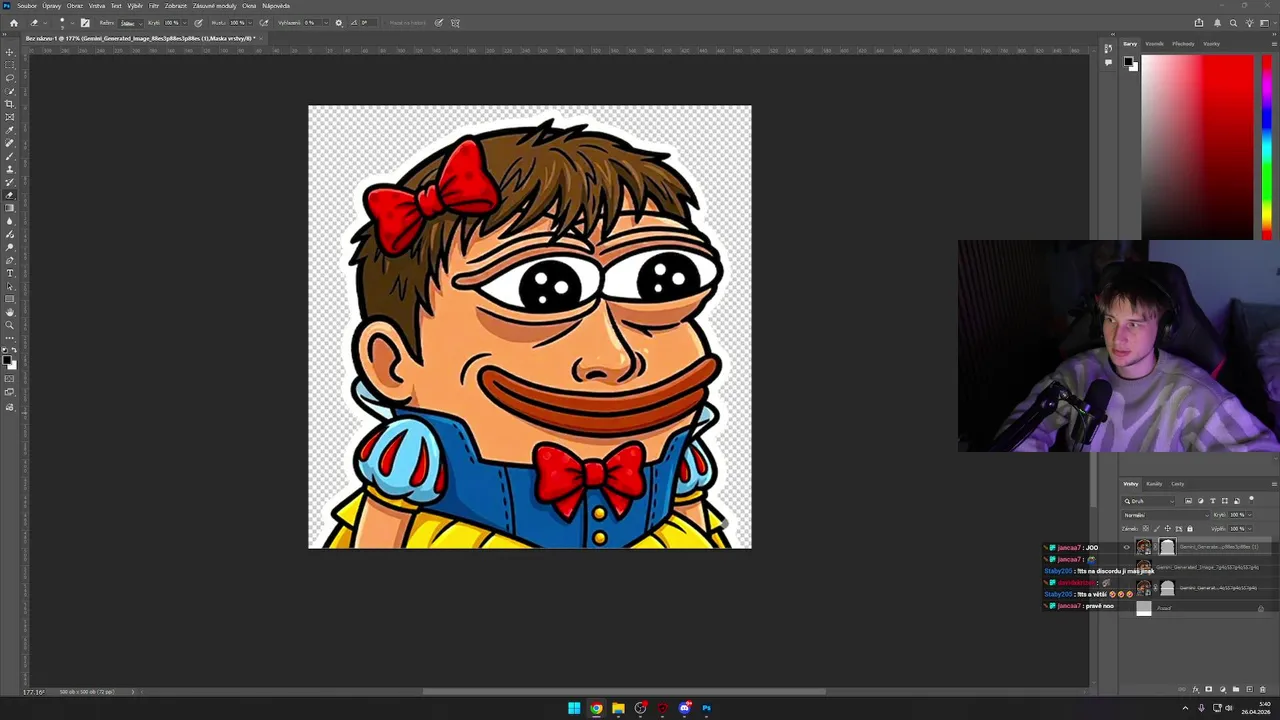1280x720 pixels.
Task: Select the Clone Stamp tool
Action: 10,168
